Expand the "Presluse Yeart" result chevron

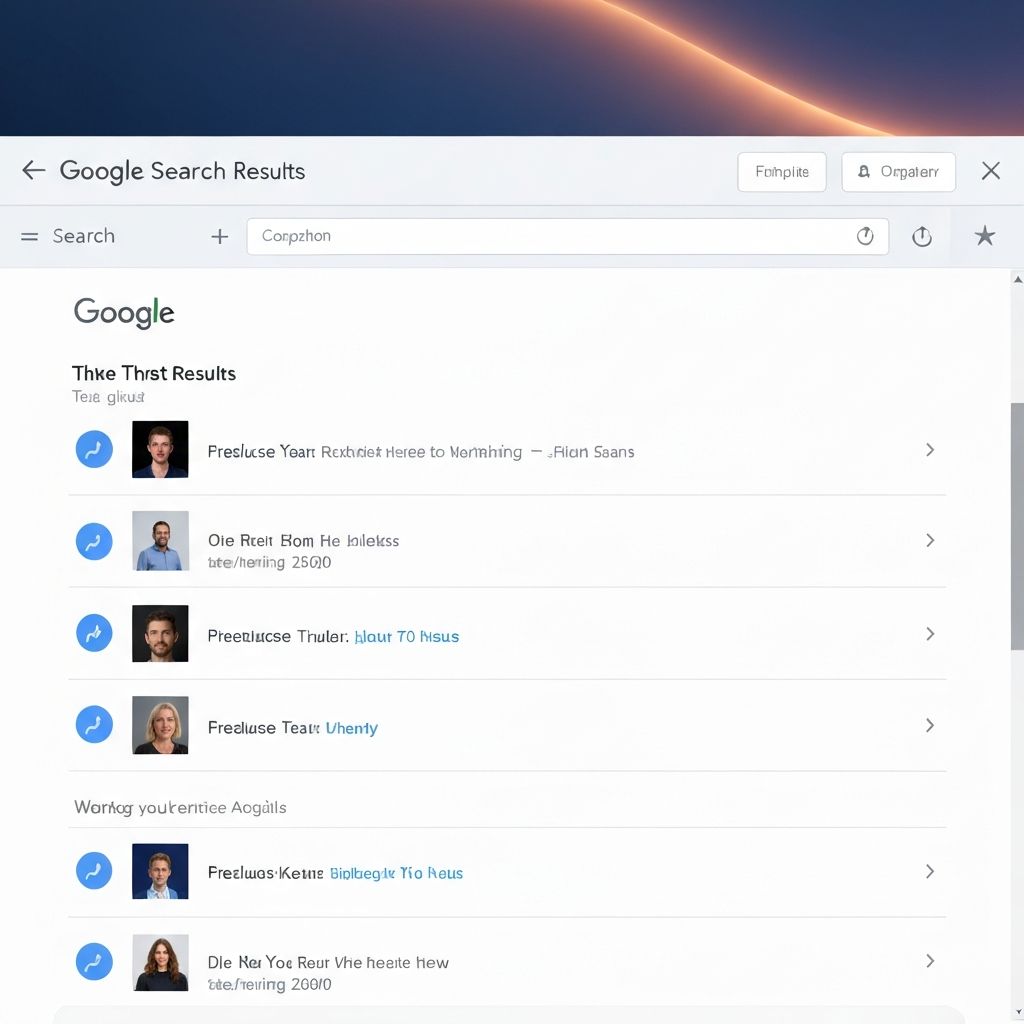point(930,450)
